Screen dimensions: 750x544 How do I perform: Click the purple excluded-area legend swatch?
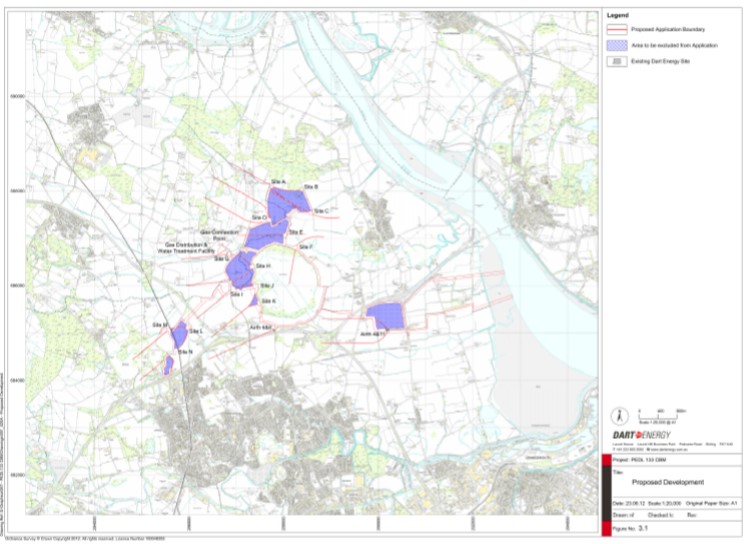(x=618, y=45)
